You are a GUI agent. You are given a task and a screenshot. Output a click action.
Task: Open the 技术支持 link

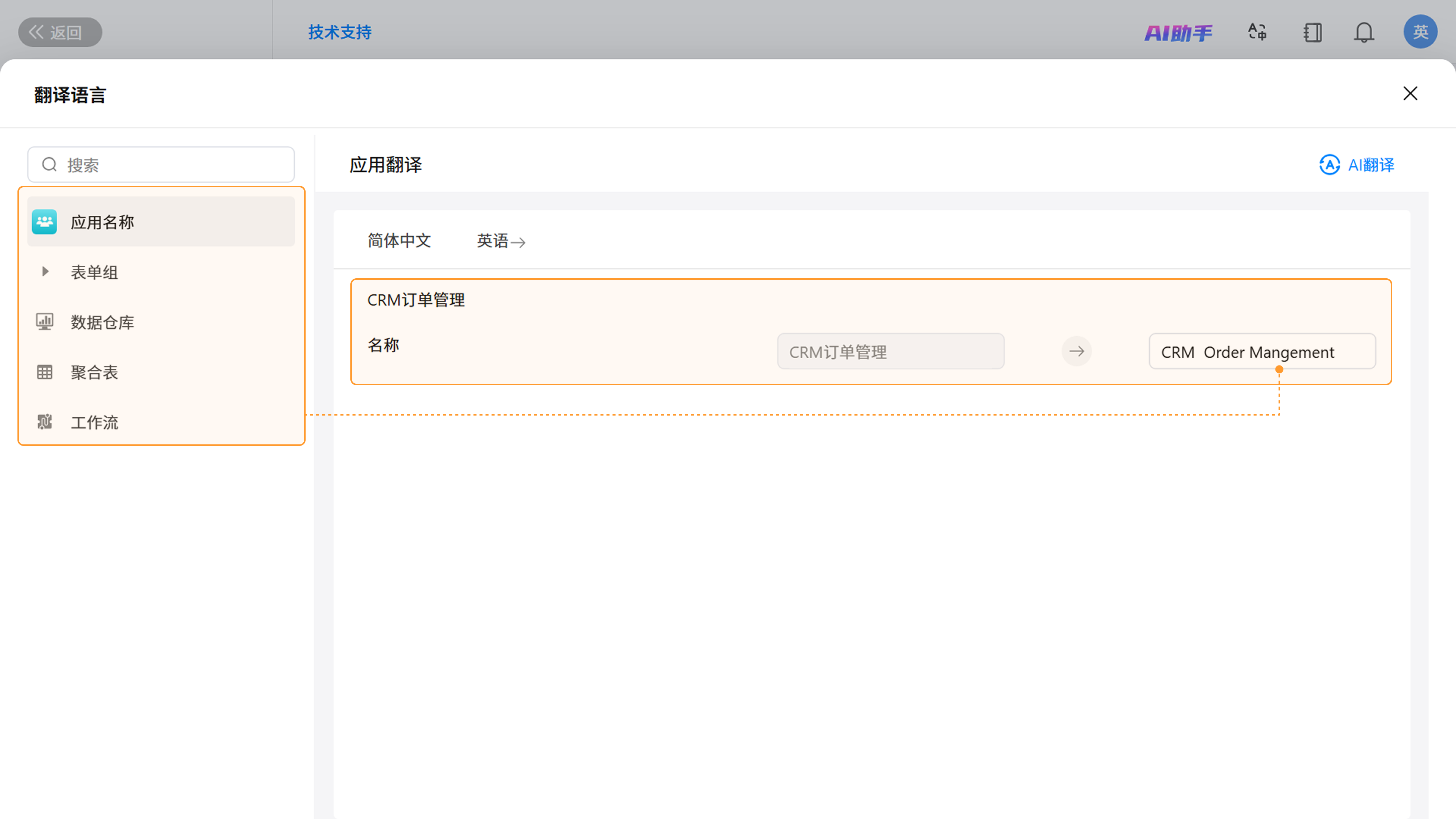coord(340,32)
